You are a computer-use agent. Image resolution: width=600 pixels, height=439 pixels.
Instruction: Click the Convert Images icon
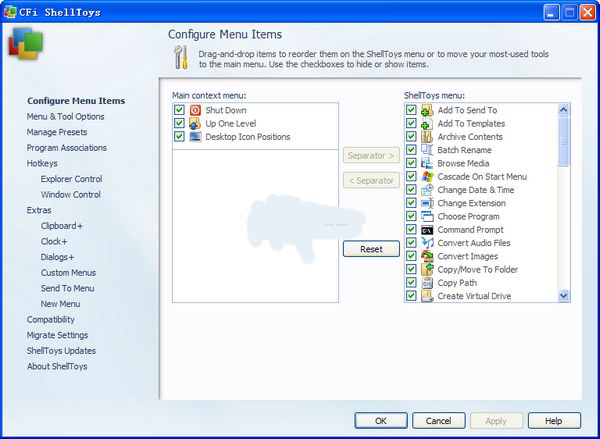coord(427,256)
